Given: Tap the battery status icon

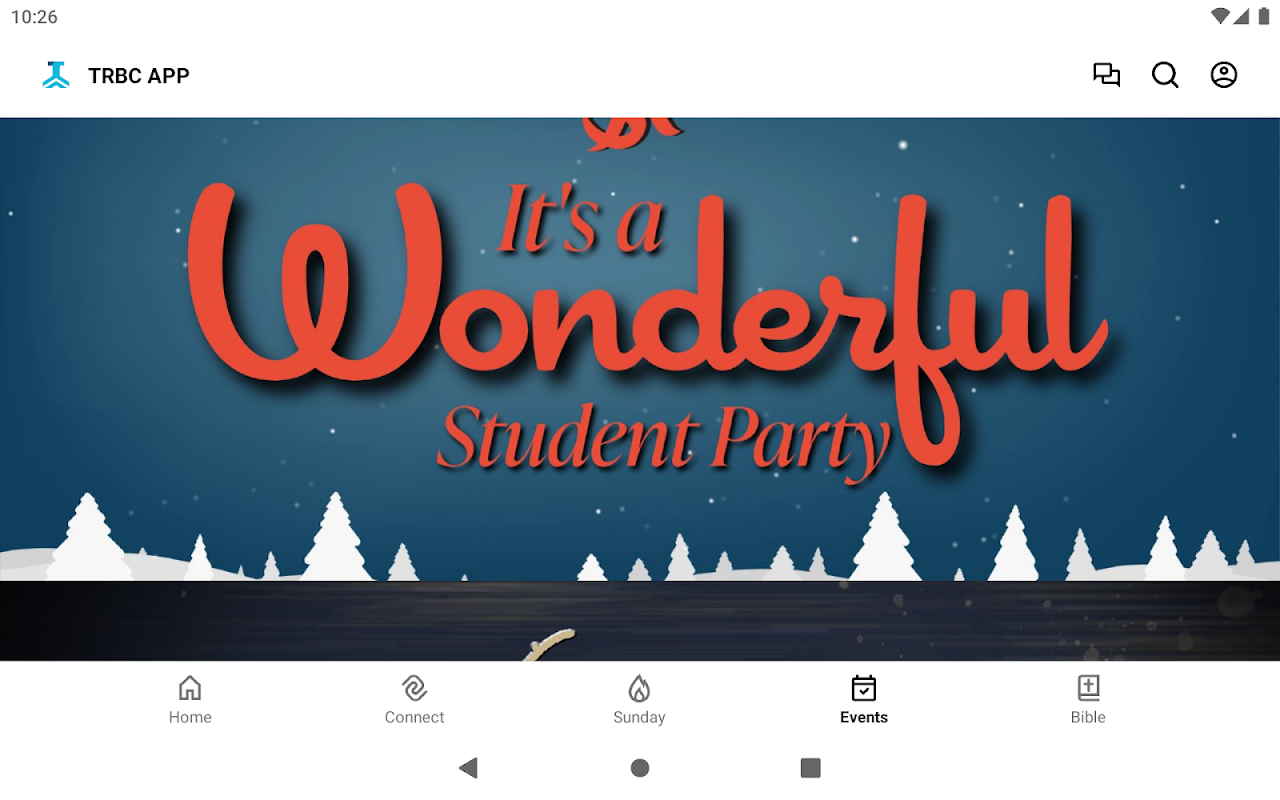Looking at the screenshot, I should click(1263, 16).
